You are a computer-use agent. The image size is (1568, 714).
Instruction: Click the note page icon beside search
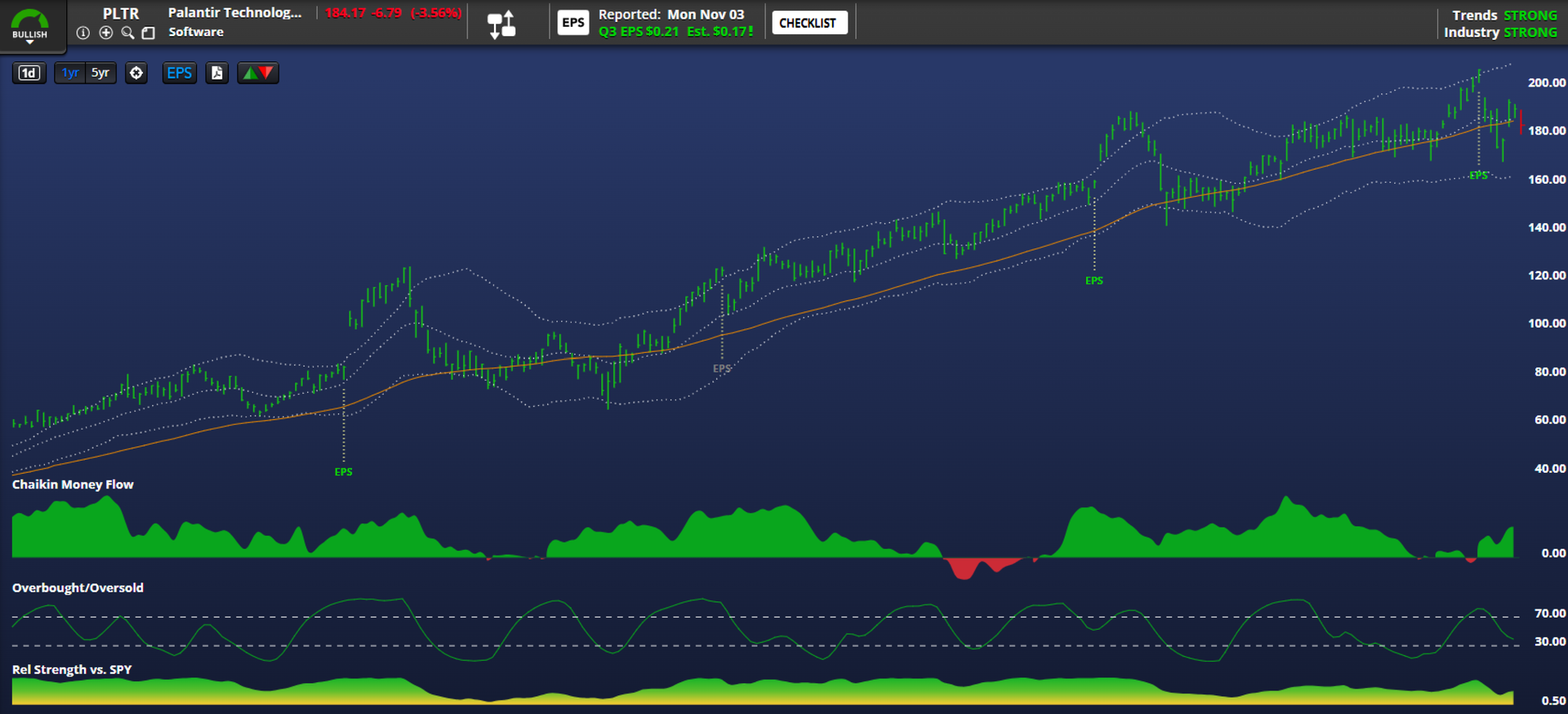click(149, 33)
